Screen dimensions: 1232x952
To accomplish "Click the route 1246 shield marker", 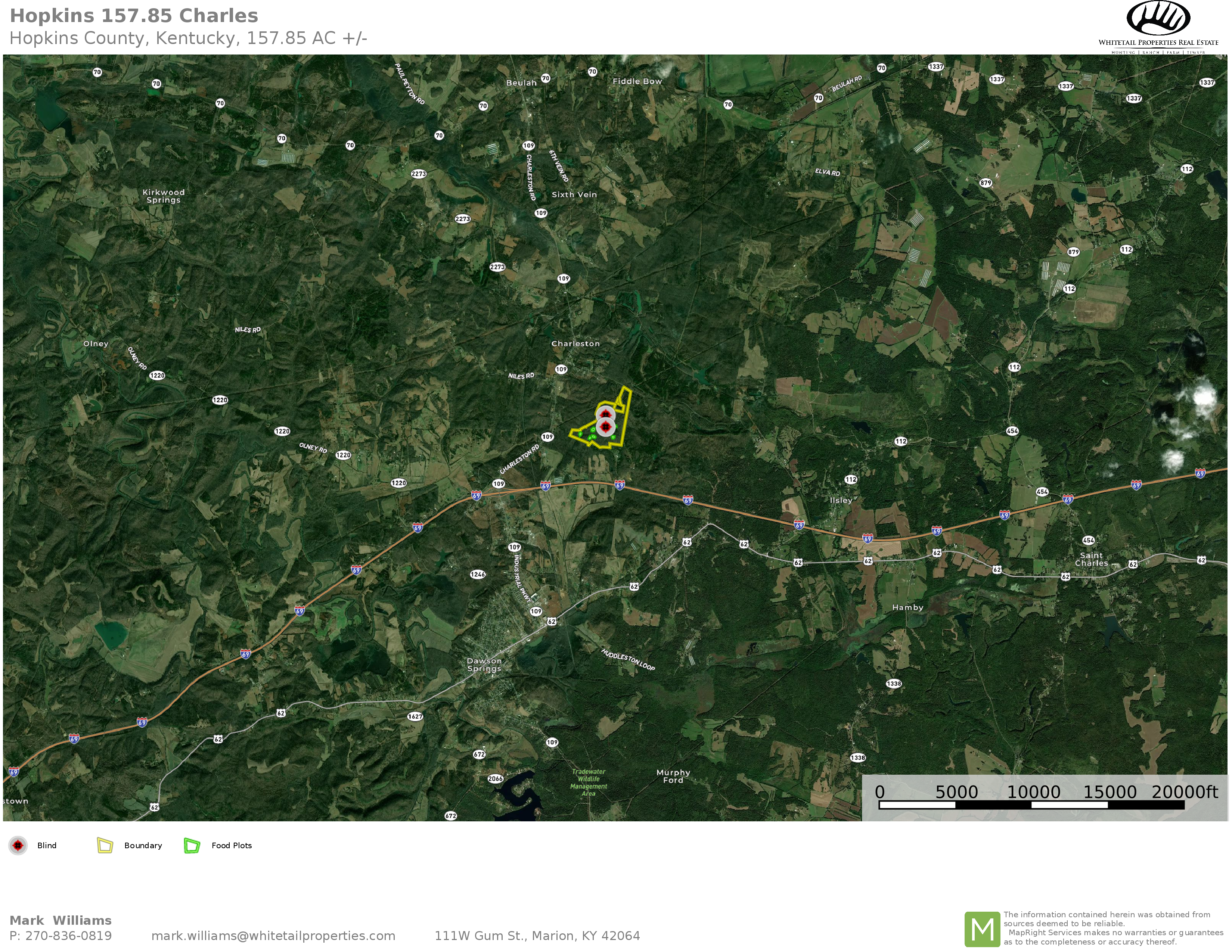I will click(478, 574).
